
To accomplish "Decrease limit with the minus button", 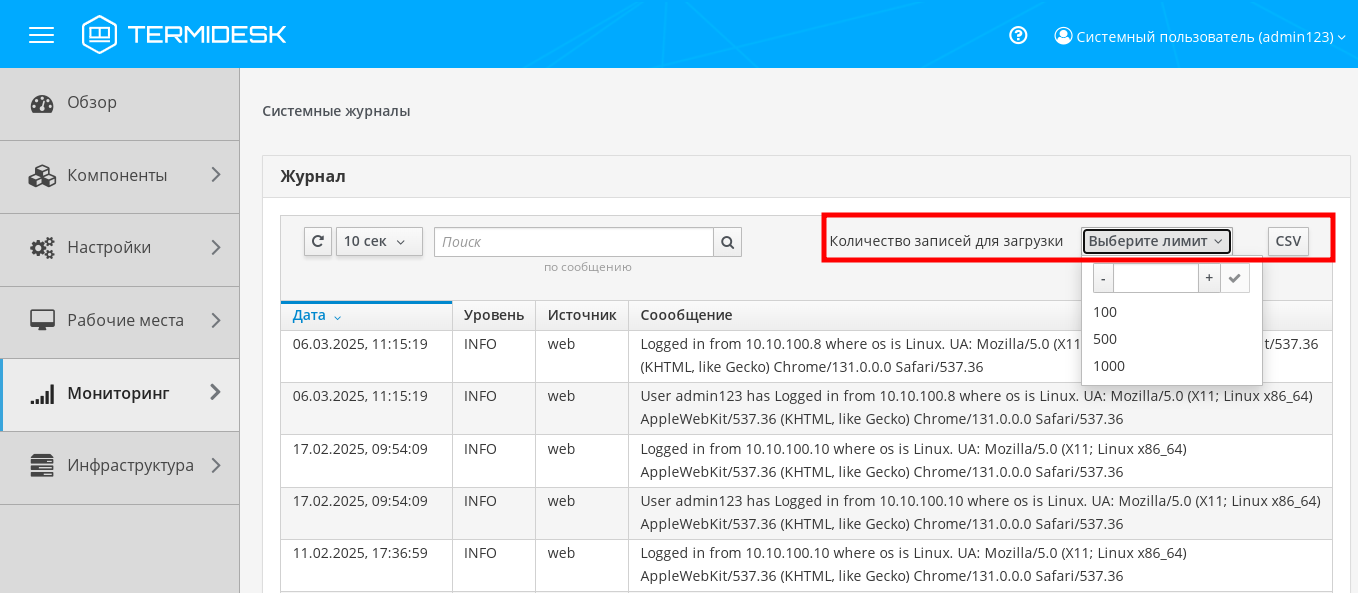I will pyautogui.click(x=1103, y=278).
